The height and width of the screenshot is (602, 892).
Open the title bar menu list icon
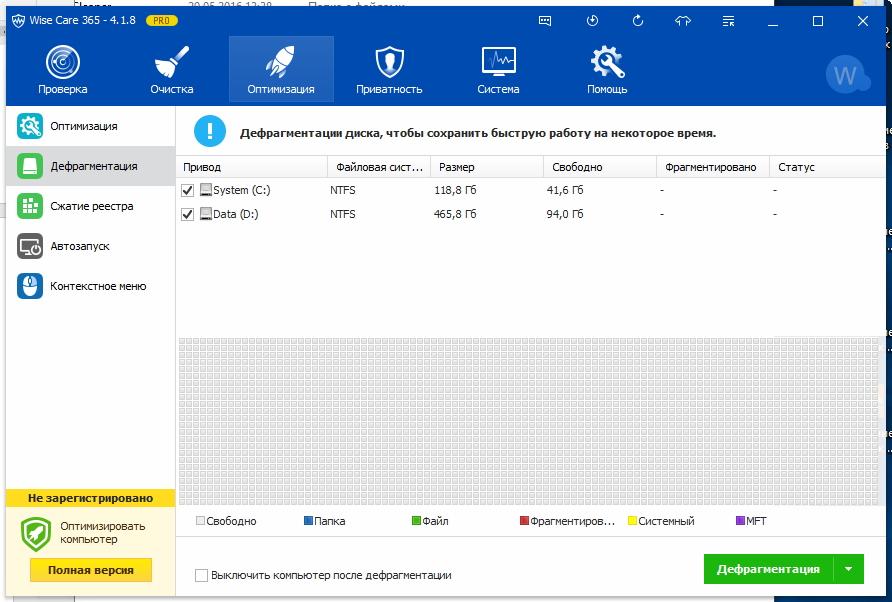pyautogui.click(x=728, y=20)
